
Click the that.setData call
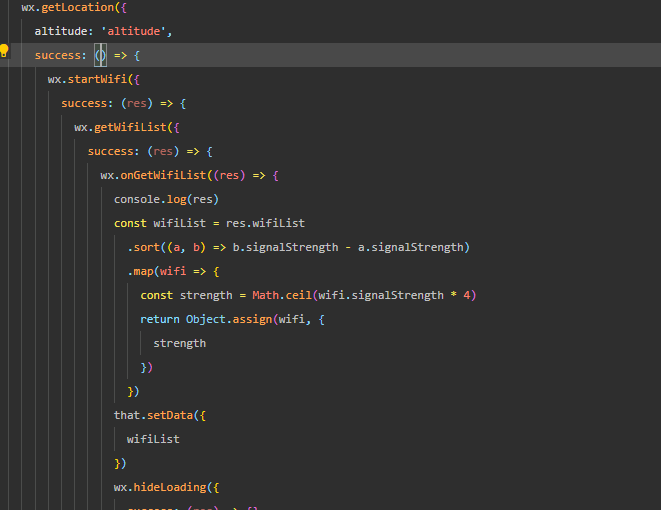pos(159,416)
